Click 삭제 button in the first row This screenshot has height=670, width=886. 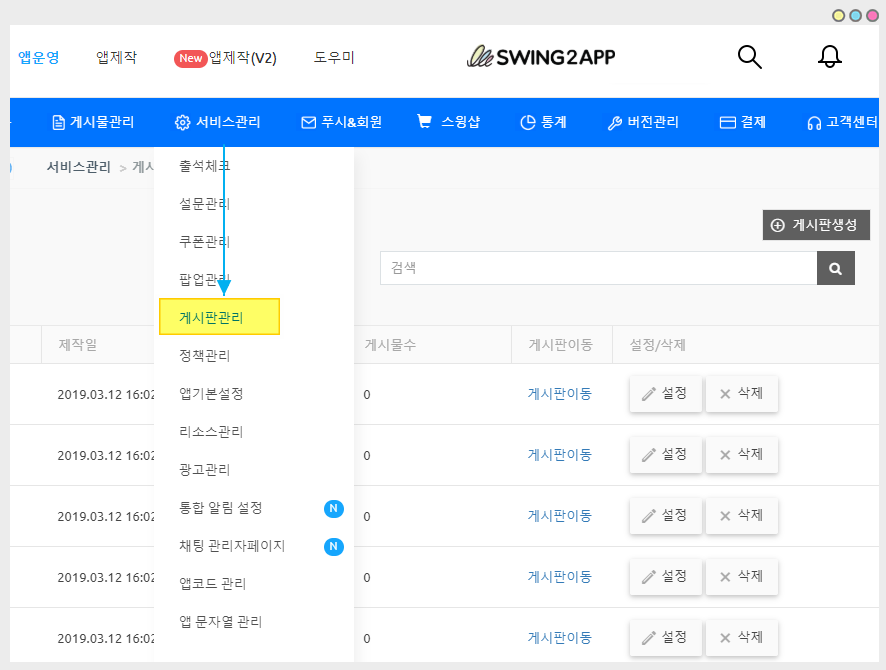coord(741,394)
